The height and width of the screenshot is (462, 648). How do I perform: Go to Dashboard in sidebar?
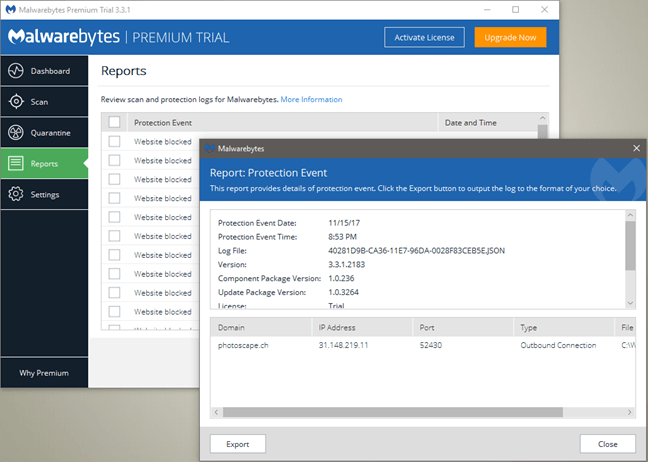coord(44,71)
